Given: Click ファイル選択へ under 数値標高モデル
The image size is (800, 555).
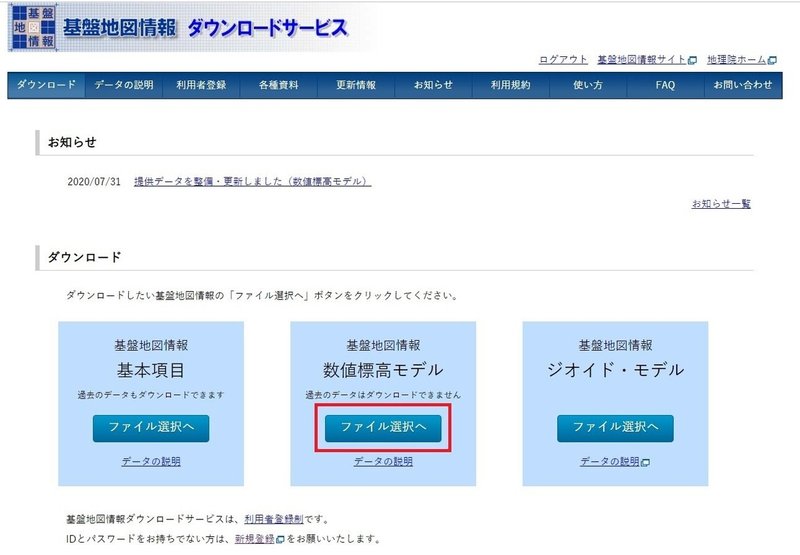Looking at the screenshot, I should coord(383,428).
